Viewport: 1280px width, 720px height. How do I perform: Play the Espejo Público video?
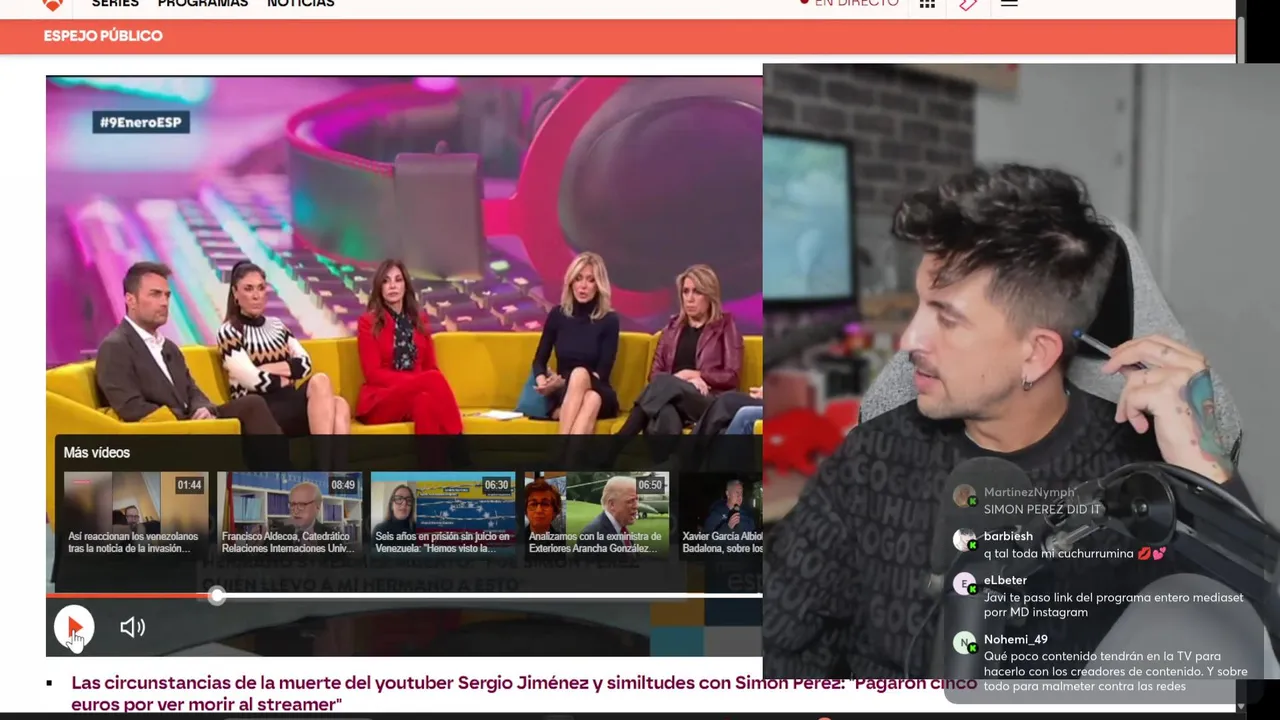click(x=74, y=627)
